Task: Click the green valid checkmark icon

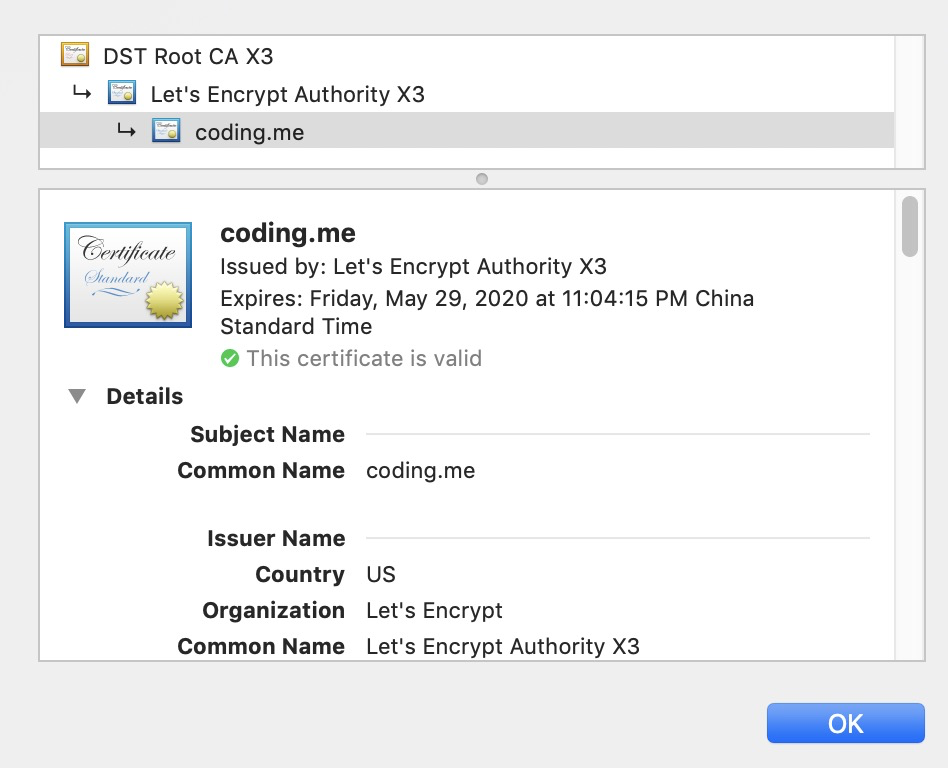Action: pyautogui.click(x=230, y=358)
